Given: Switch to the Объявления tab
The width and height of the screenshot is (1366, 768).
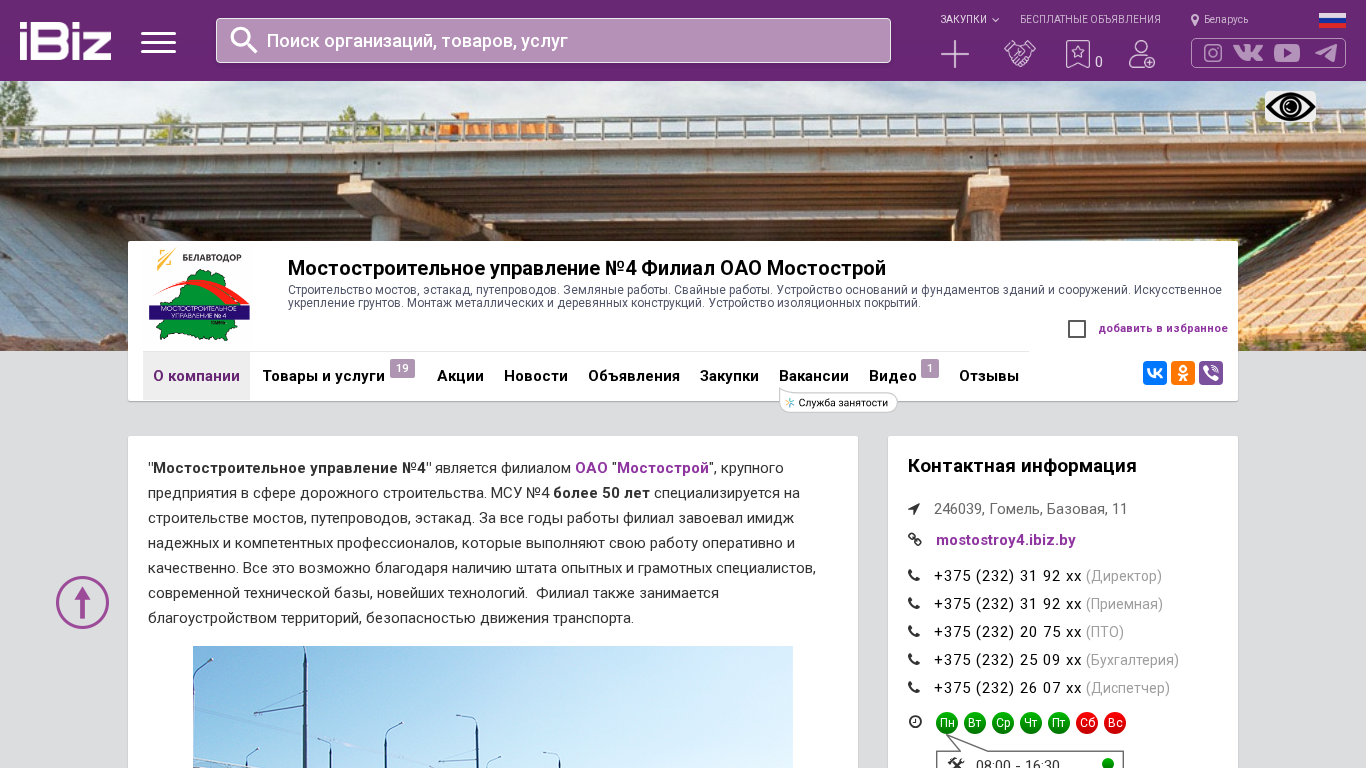Looking at the screenshot, I should (x=634, y=376).
